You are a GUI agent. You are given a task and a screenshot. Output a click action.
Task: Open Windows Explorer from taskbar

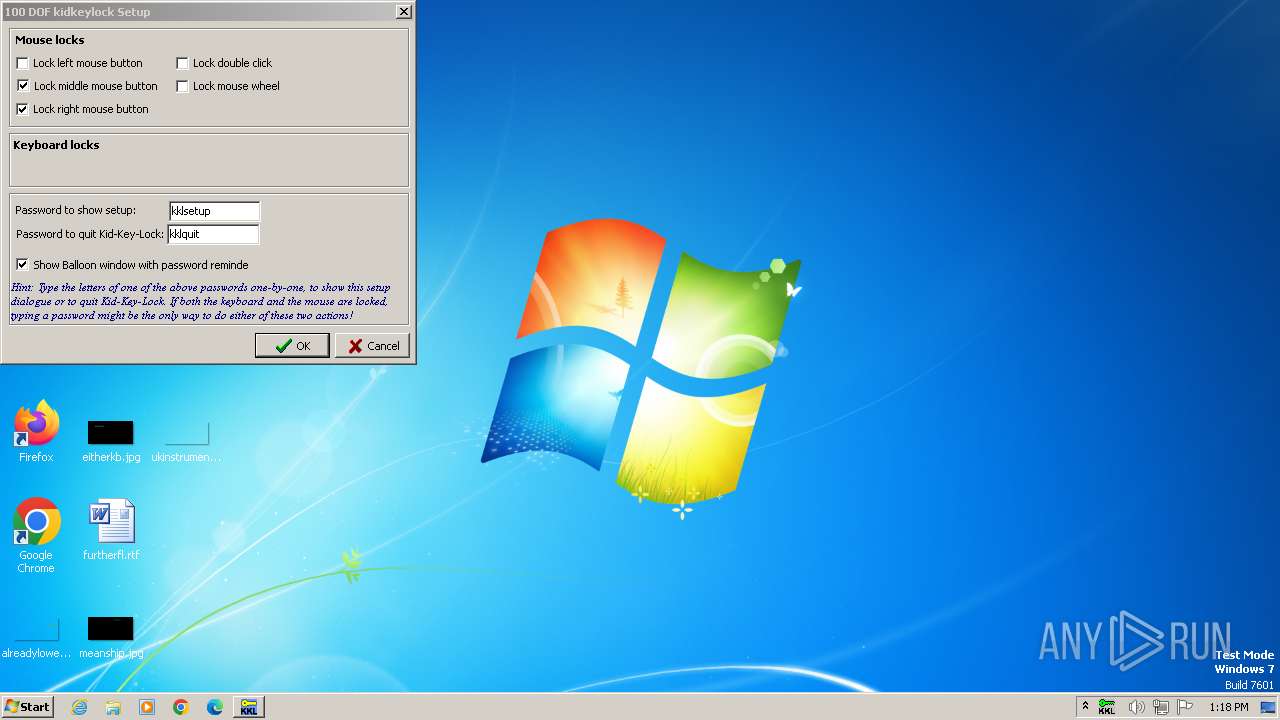point(113,707)
